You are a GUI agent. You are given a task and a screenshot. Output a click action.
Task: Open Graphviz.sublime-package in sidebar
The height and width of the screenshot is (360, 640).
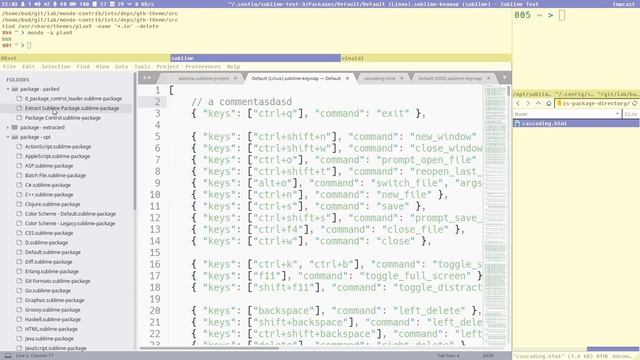tap(54, 300)
